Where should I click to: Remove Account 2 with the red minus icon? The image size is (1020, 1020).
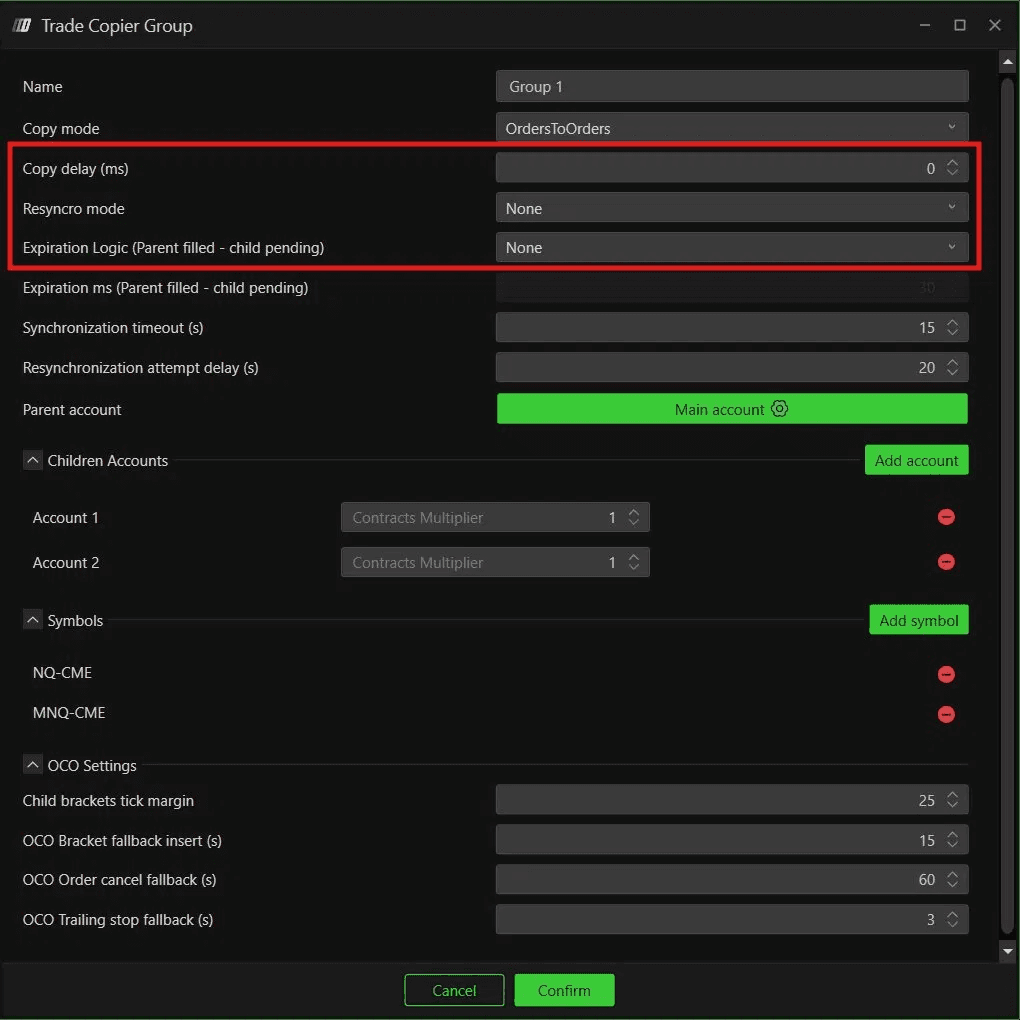[946, 562]
